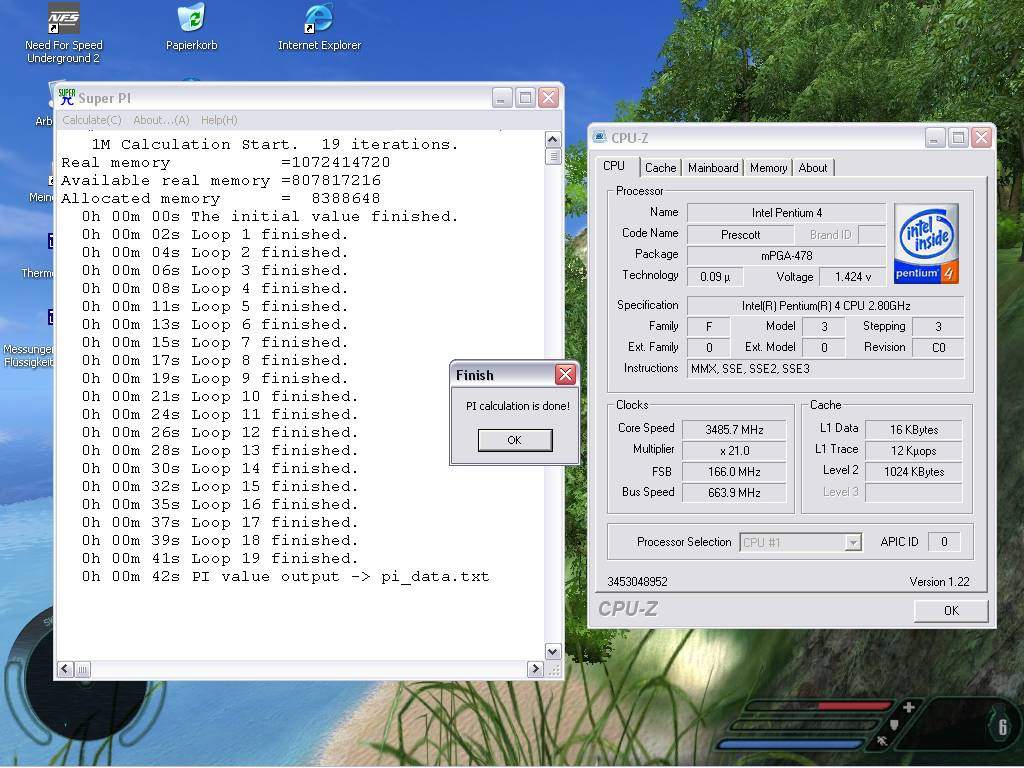The height and width of the screenshot is (768, 1024).
Task: Click the Intel Inside Pentium 4 logo
Action: tap(926, 244)
